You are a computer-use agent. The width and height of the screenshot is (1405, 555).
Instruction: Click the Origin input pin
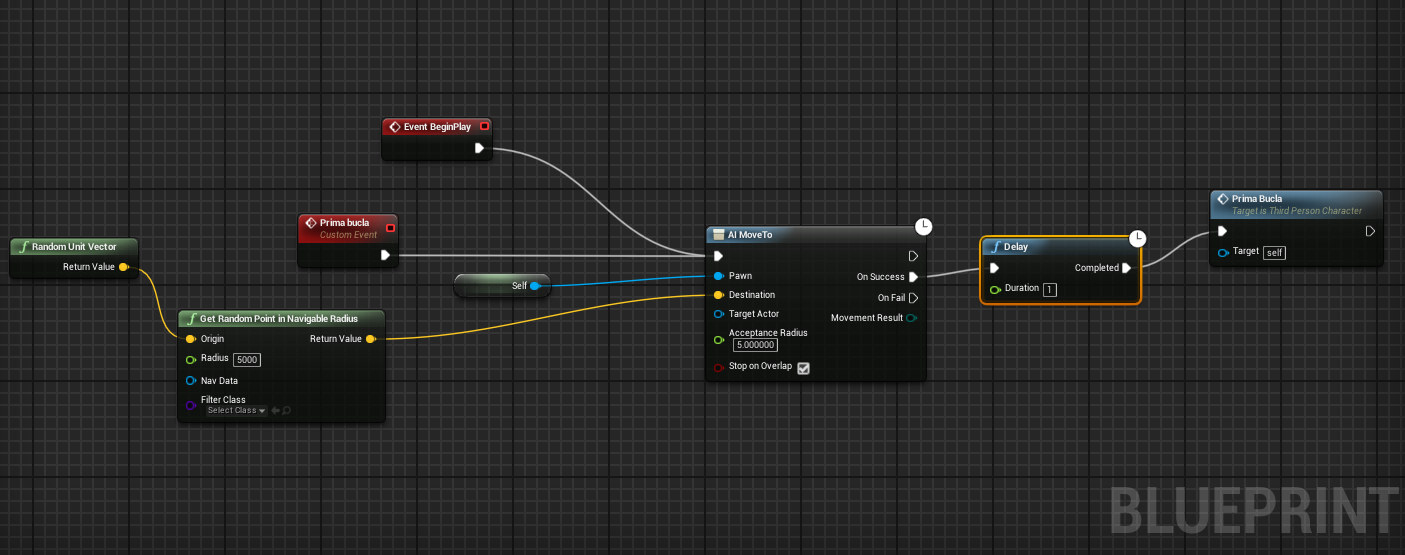pos(191,339)
